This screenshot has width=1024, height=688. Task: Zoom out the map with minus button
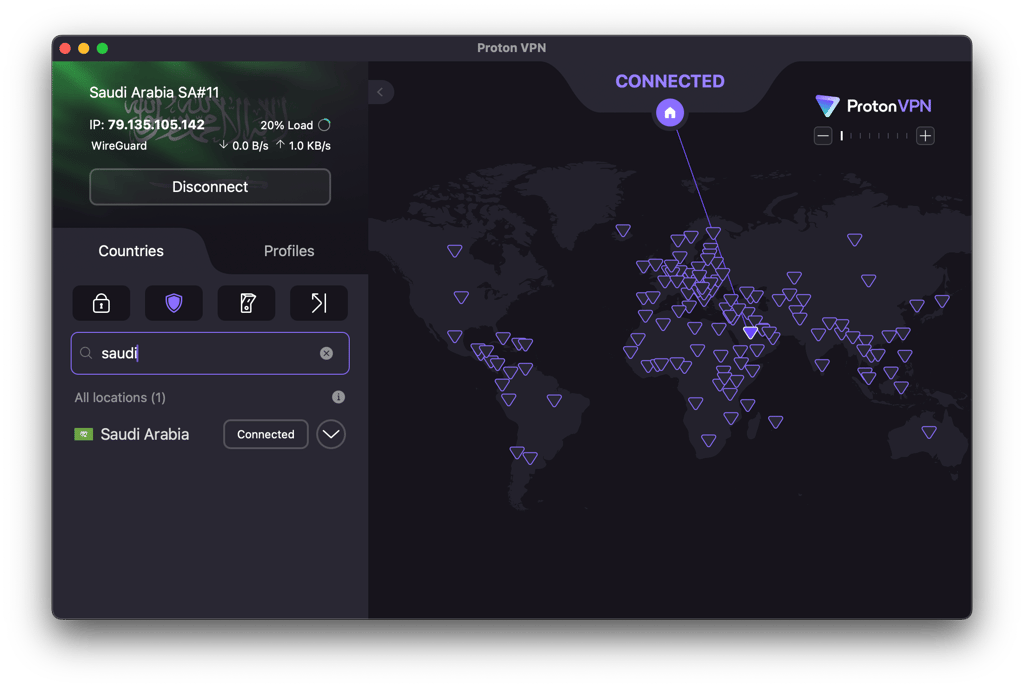(823, 136)
